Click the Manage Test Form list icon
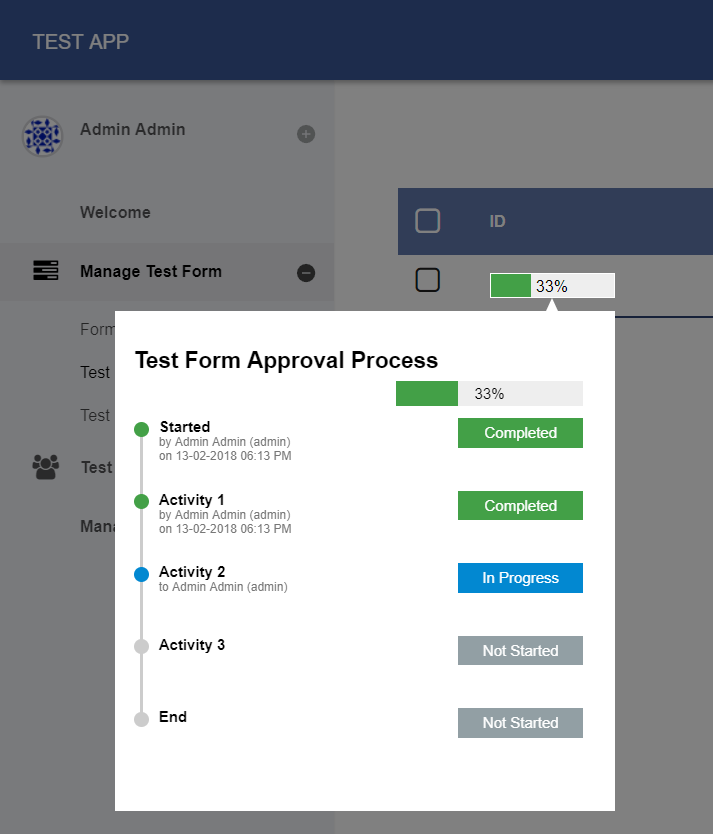The image size is (713, 834). (x=46, y=271)
